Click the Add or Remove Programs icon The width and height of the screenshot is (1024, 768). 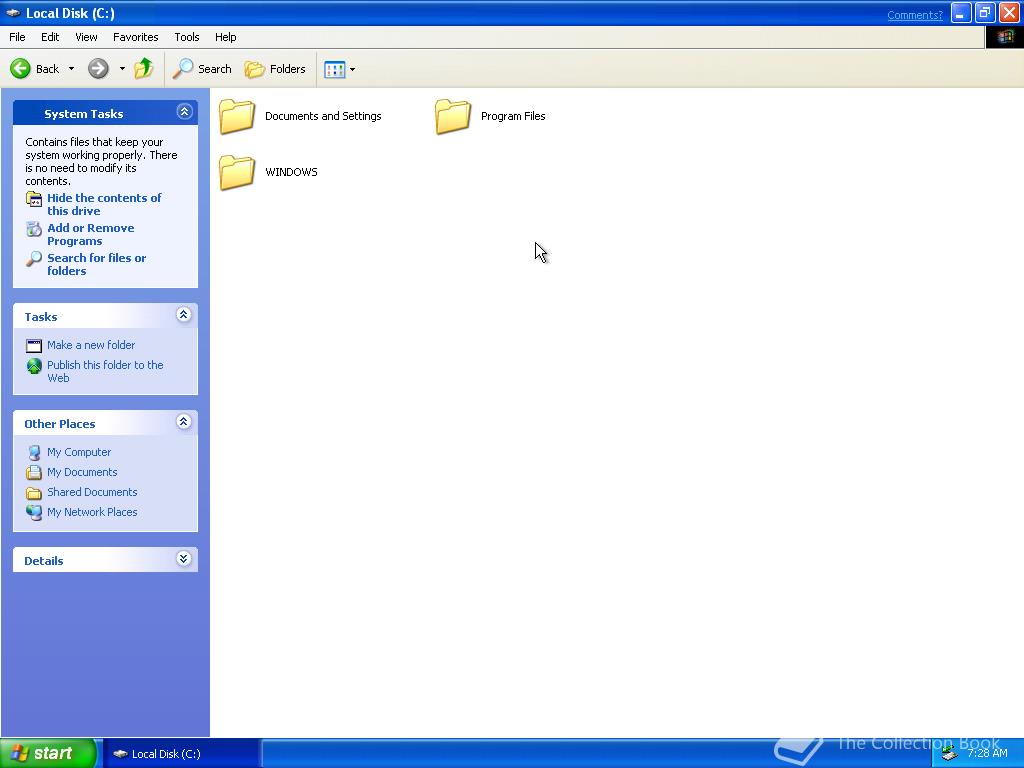[34, 229]
